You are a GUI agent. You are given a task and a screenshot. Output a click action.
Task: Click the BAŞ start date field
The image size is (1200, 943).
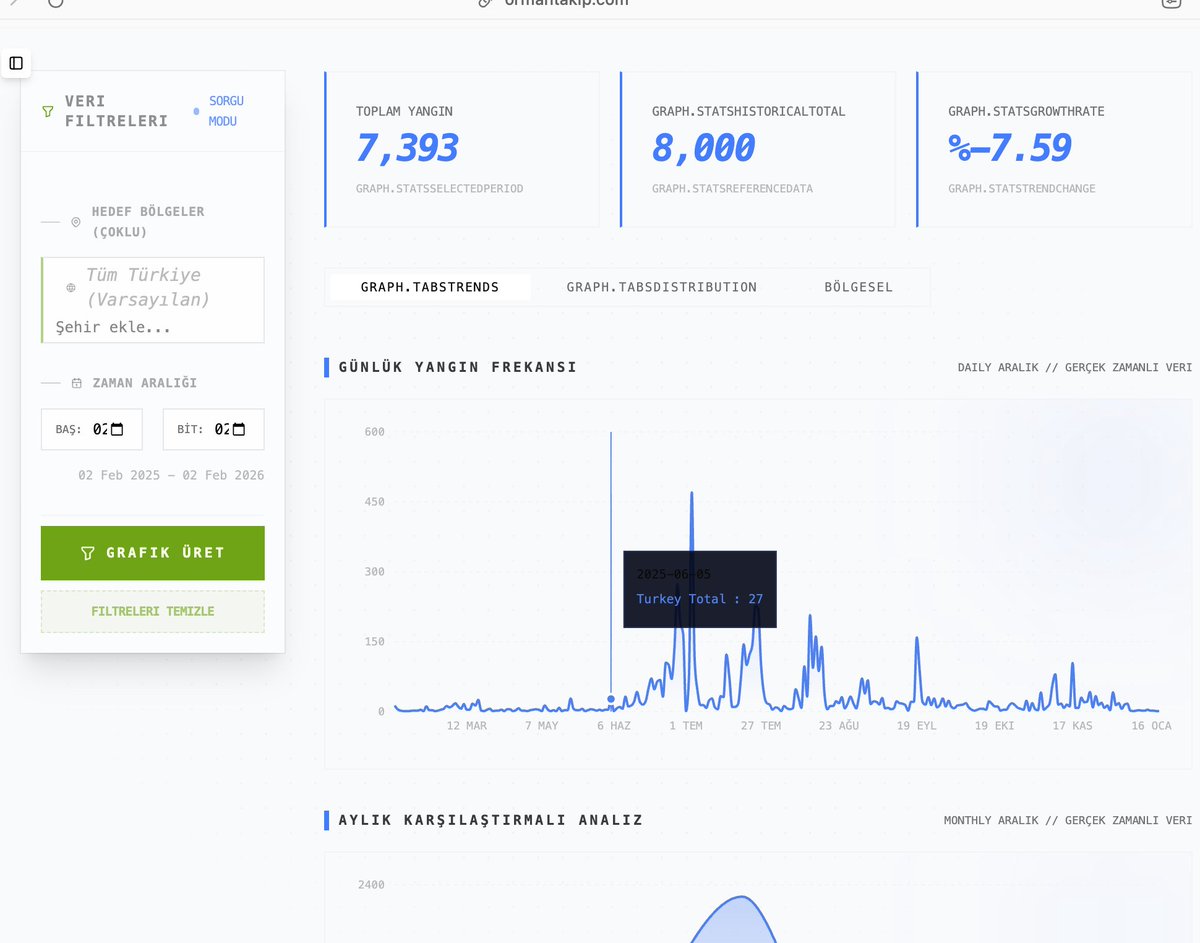tap(92, 429)
